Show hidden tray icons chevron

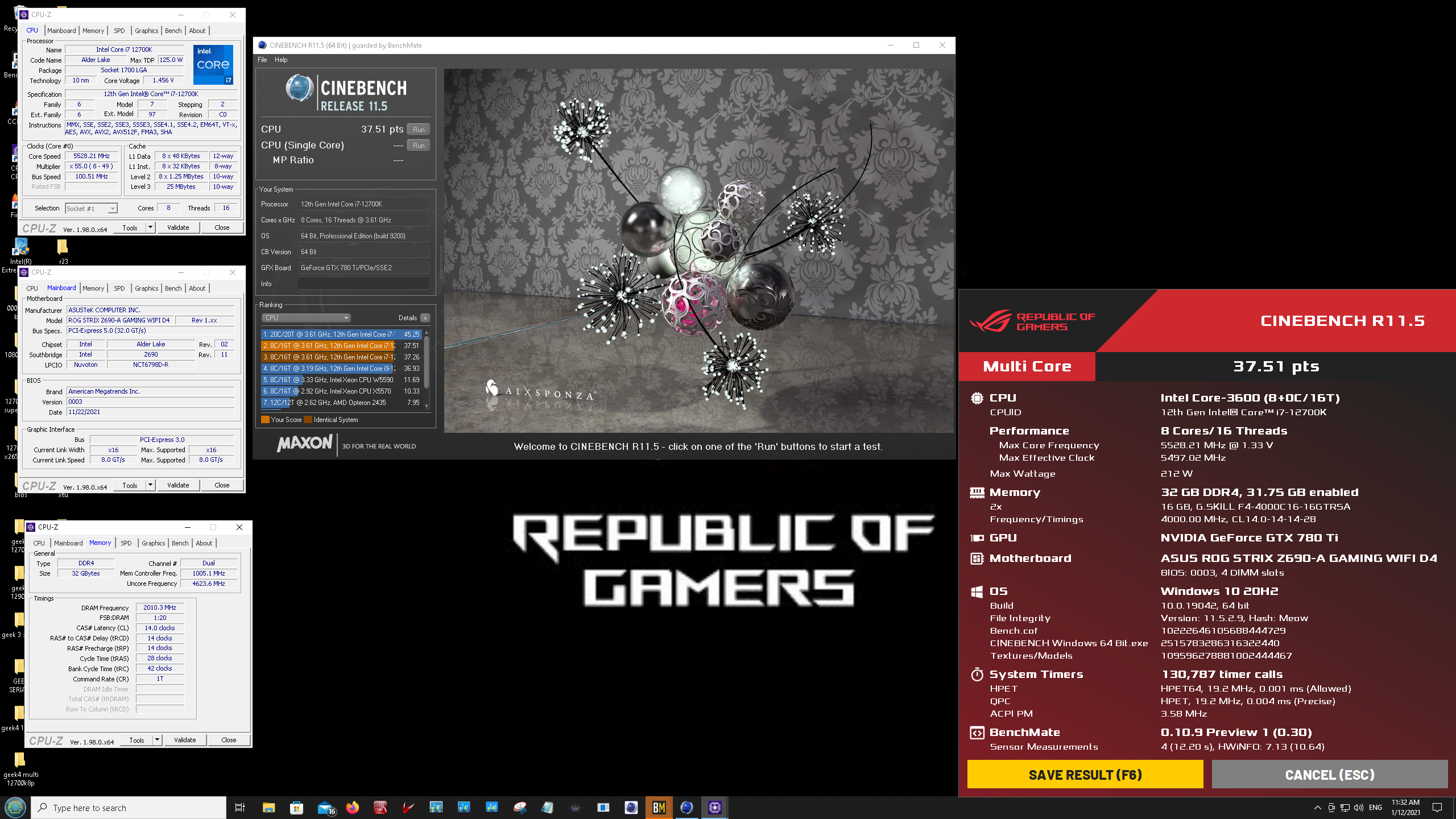pos(1317,808)
